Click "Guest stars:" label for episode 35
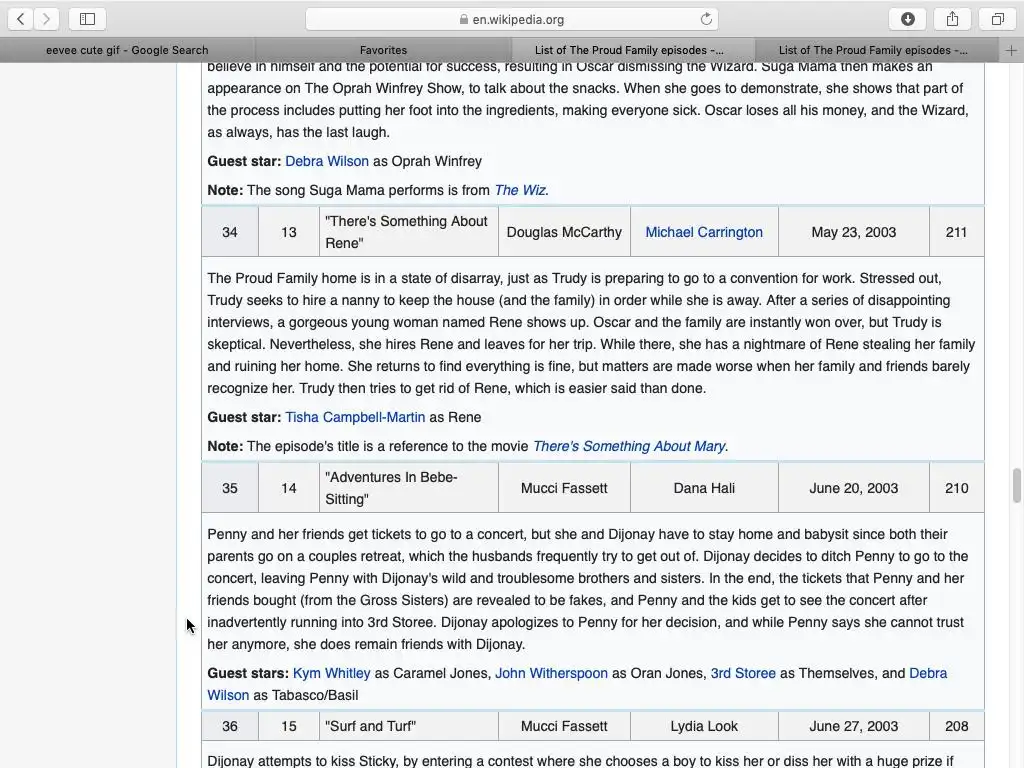The width and height of the screenshot is (1024, 768). click(248, 673)
